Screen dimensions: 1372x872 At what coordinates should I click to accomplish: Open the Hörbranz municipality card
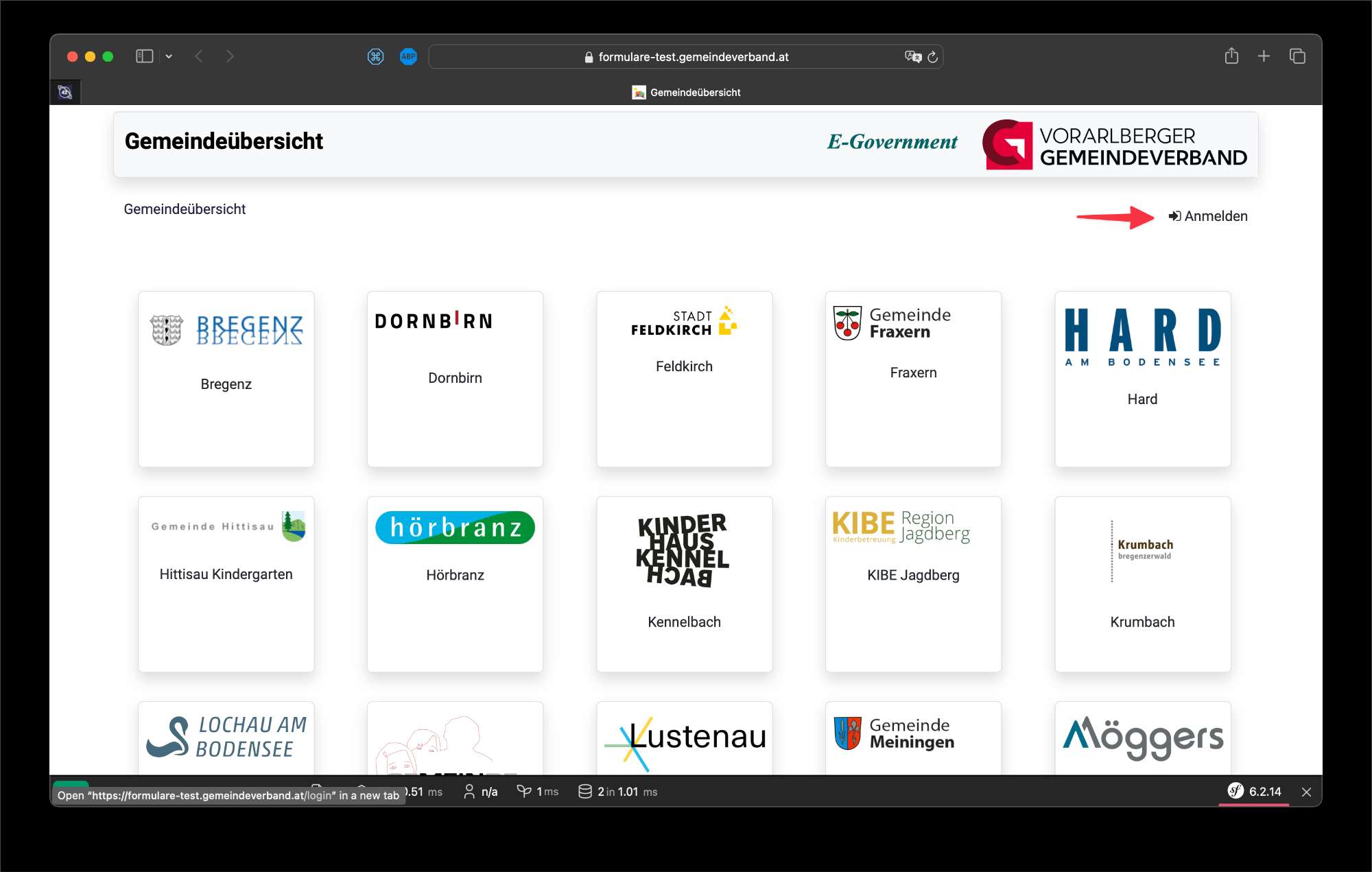pyautogui.click(x=455, y=584)
